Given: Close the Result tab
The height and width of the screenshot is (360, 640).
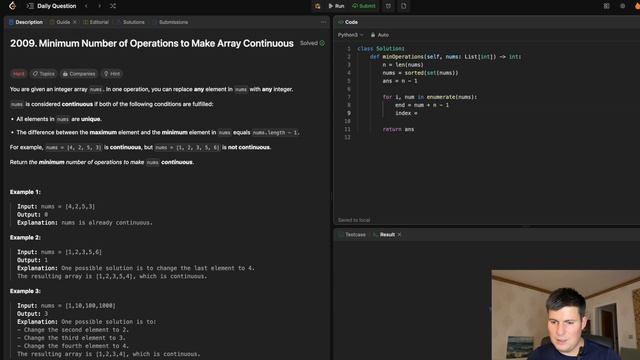Looking at the screenshot, I should click(x=399, y=235).
